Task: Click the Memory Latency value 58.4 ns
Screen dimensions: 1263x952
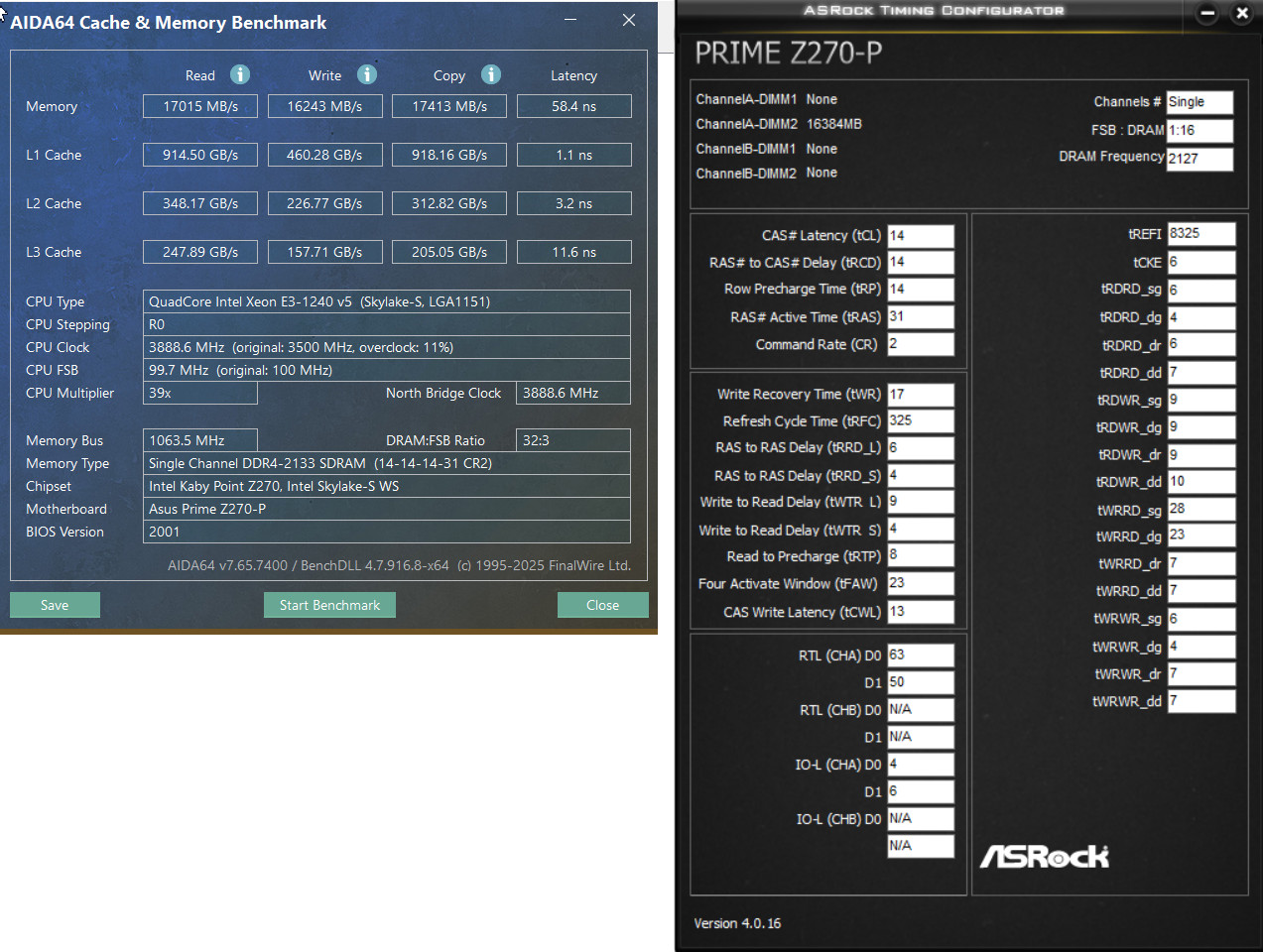Action: coord(574,106)
